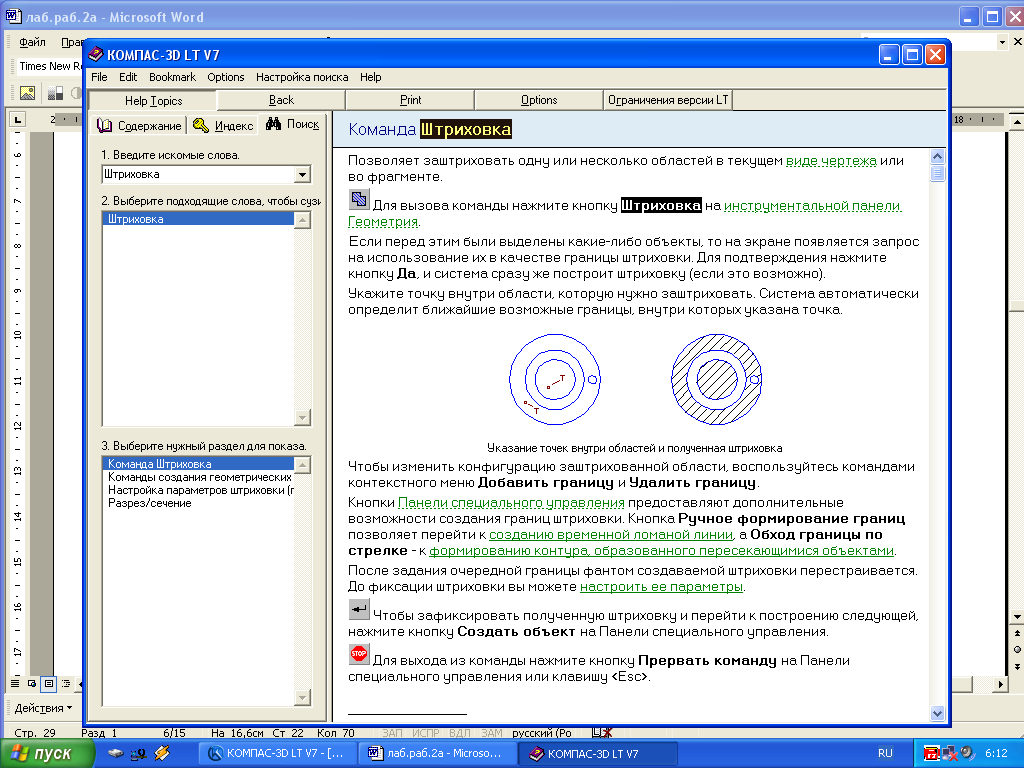The image size is (1024, 768).
Task: Click the Back button in the help toolbar
Action: pos(281,100)
